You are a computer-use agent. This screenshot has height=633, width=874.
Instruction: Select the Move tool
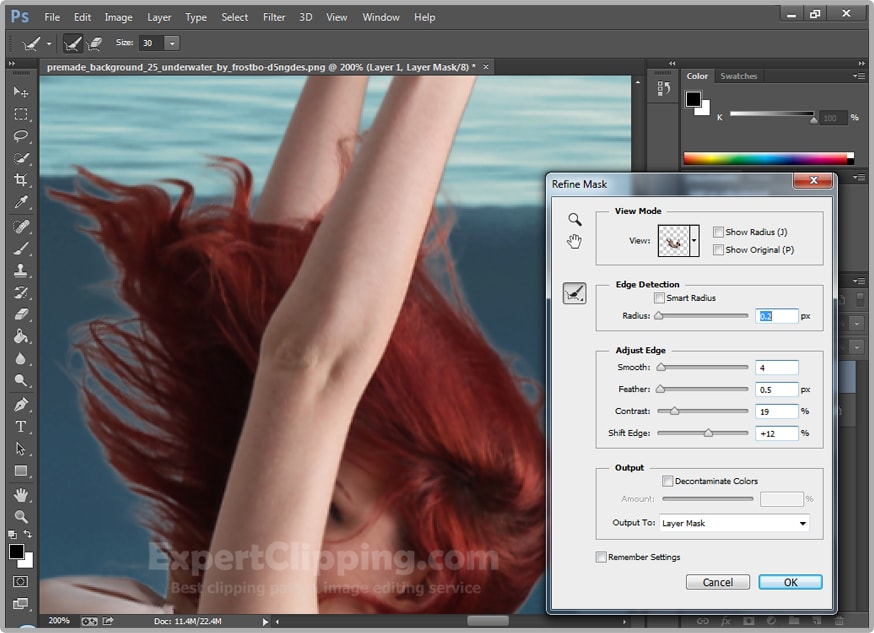tap(20, 92)
